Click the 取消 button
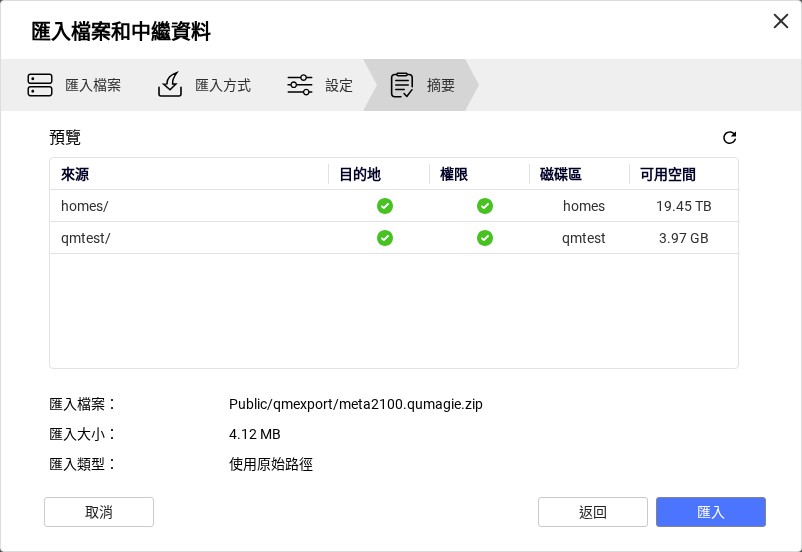This screenshot has width=802, height=552. tap(99, 512)
